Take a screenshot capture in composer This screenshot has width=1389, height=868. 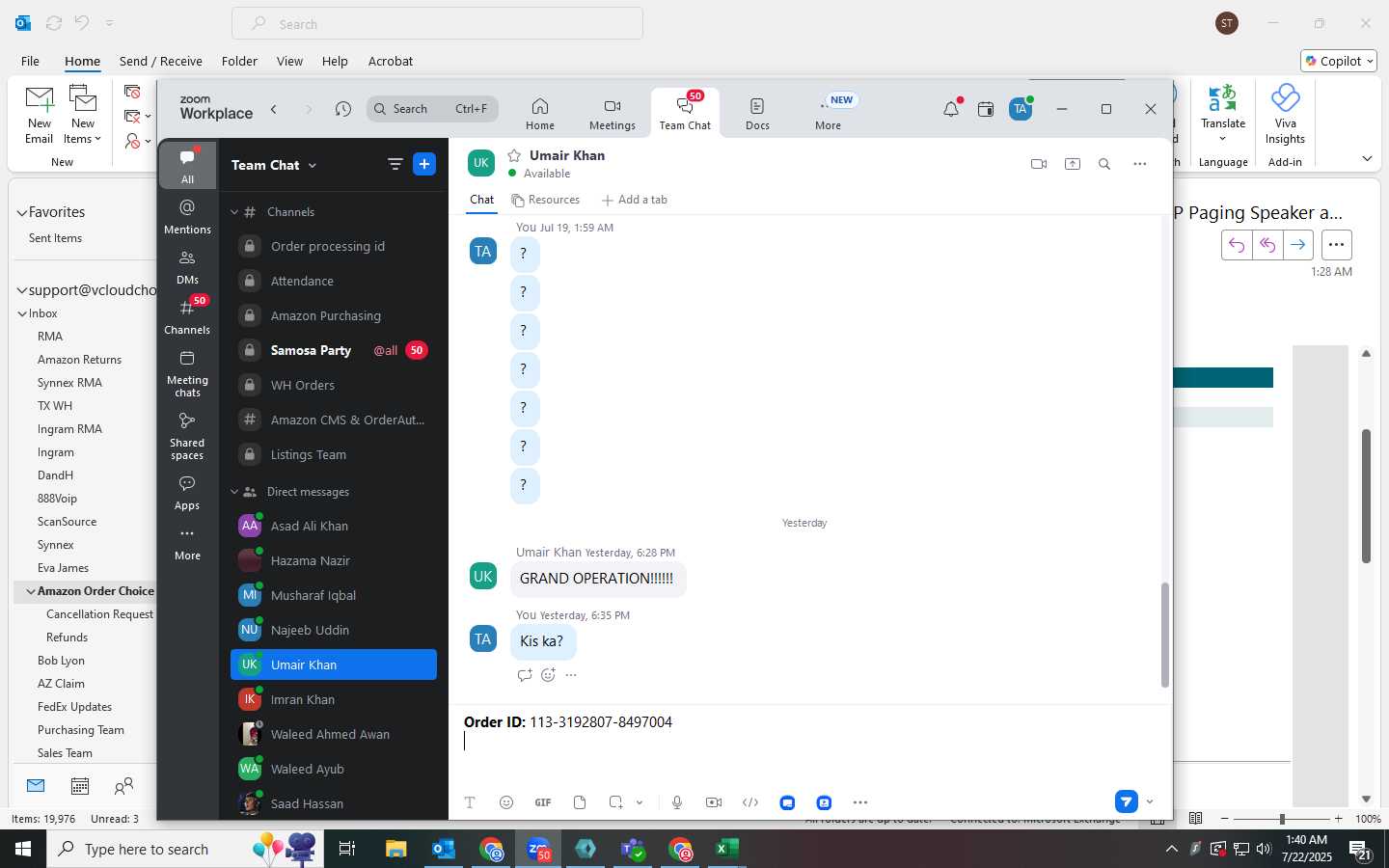[x=615, y=802]
